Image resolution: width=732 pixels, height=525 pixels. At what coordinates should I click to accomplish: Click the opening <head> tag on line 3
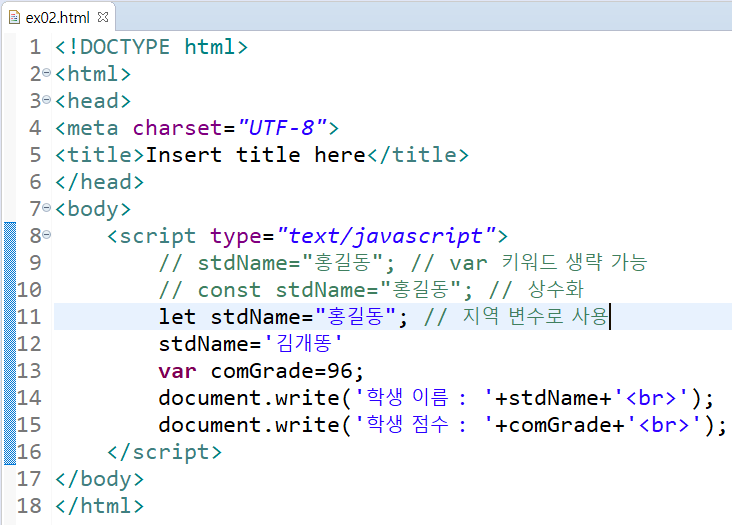click(x=93, y=101)
